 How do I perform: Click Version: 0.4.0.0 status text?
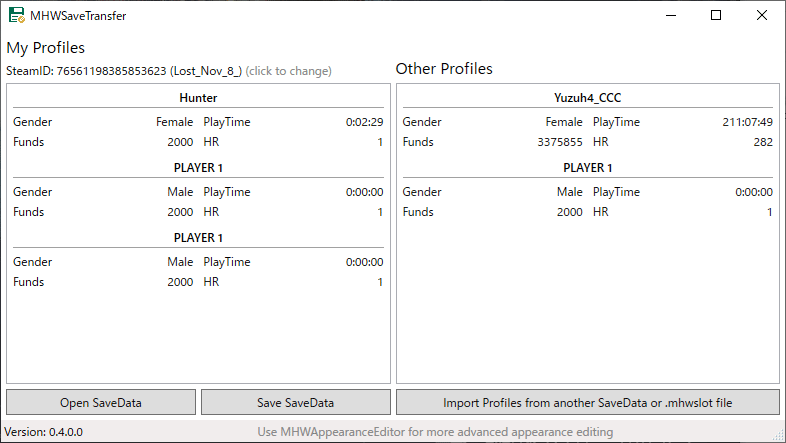point(44,432)
